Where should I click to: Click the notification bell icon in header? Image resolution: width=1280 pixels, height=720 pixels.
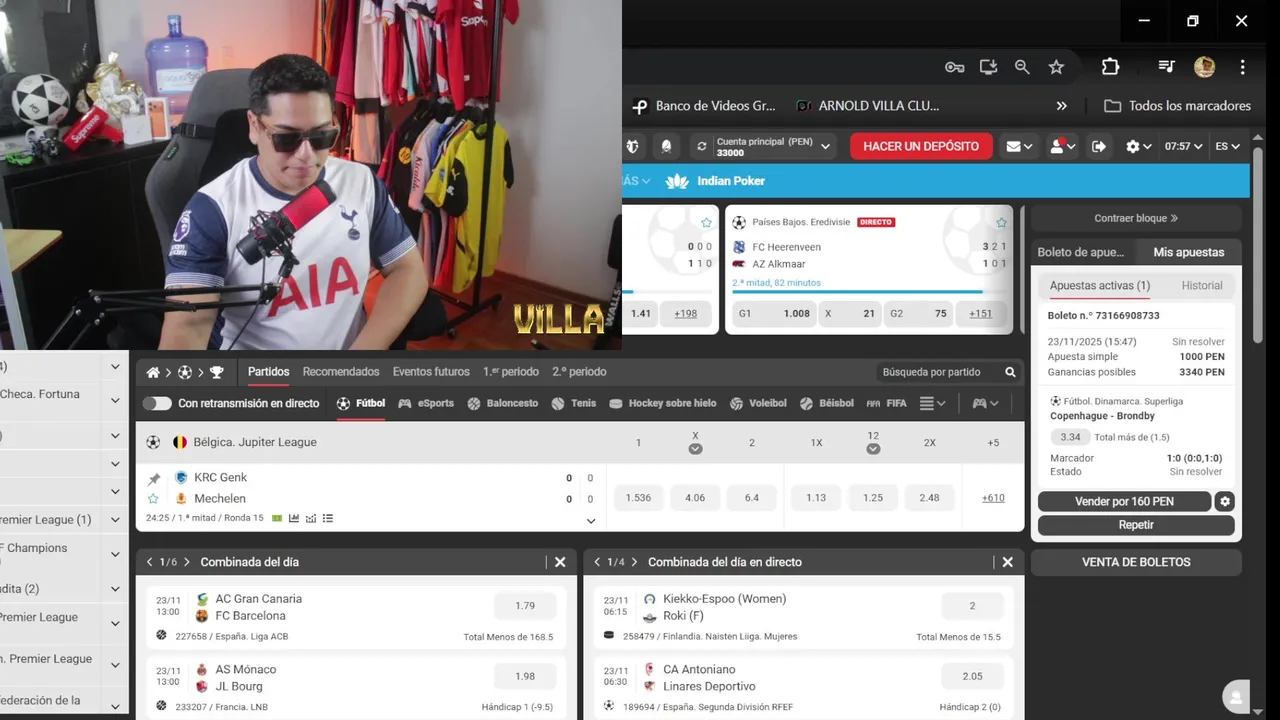click(x=666, y=147)
